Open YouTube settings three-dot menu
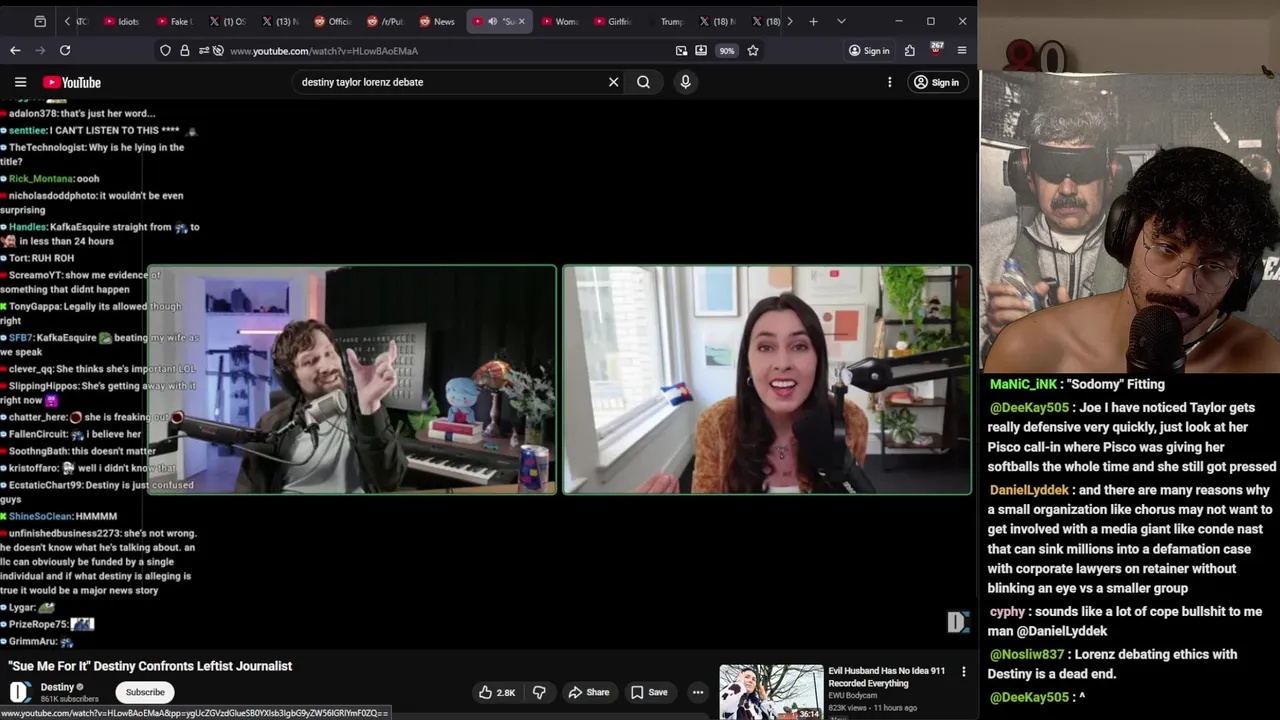 click(x=889, y=82)
